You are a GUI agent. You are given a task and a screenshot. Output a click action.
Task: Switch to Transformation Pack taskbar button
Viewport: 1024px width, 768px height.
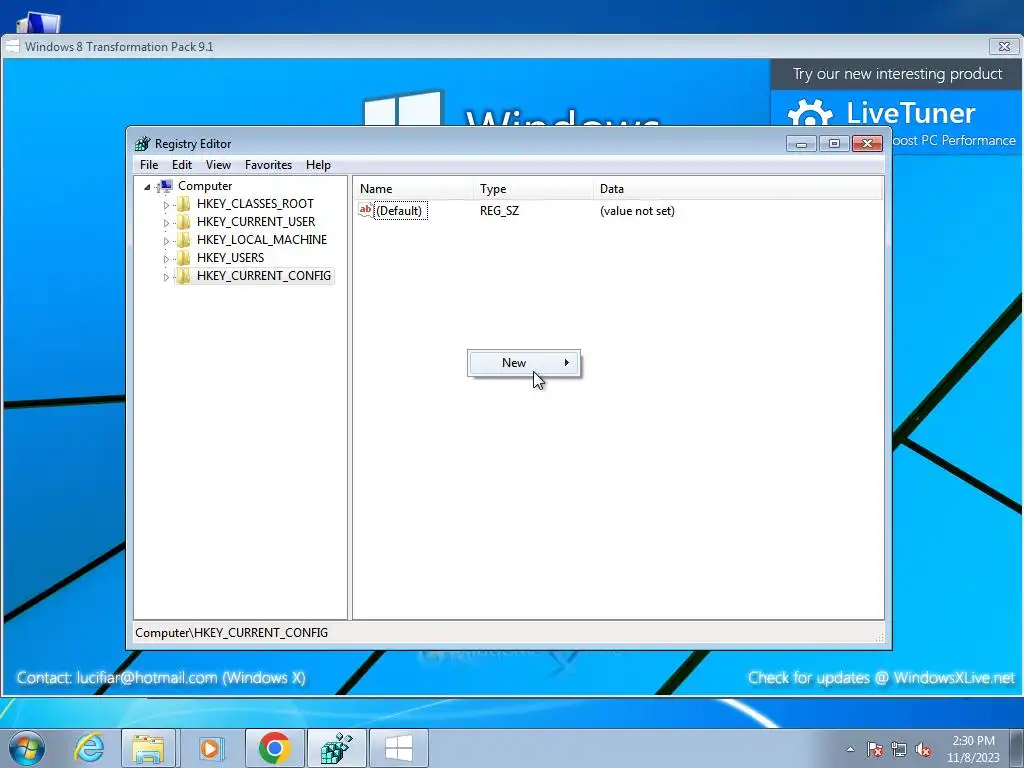(x=398, y=748)
